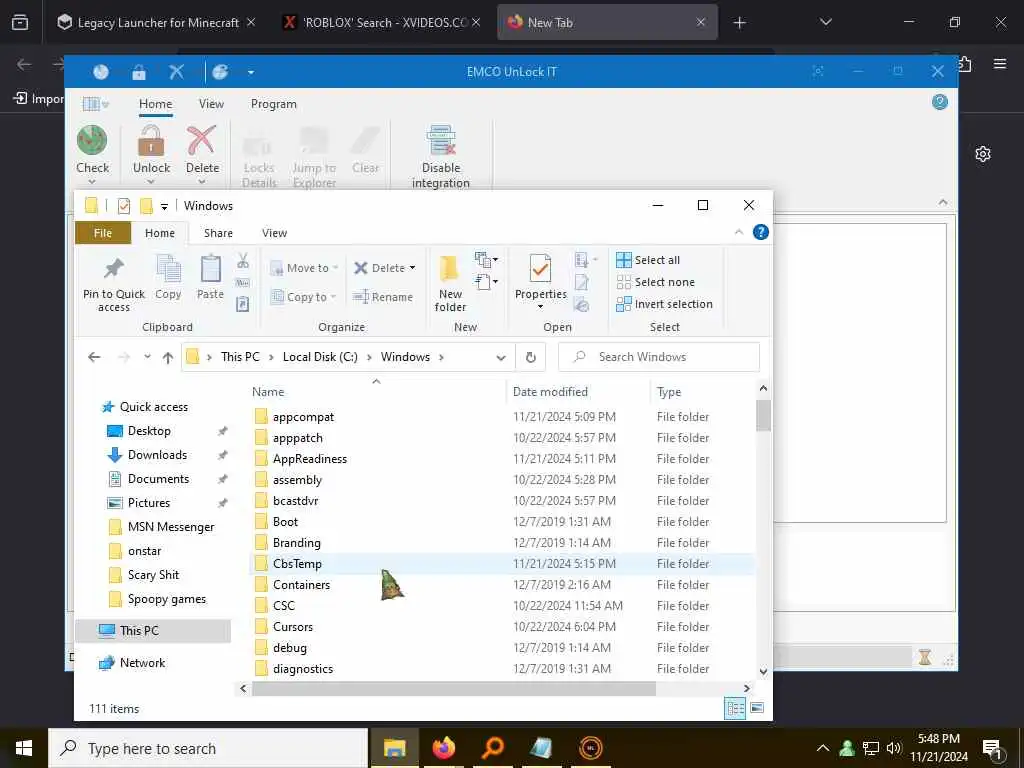Select This PC in navigation pane
Viewport: 1024px width, 768px height.
[x=138, y=631]
